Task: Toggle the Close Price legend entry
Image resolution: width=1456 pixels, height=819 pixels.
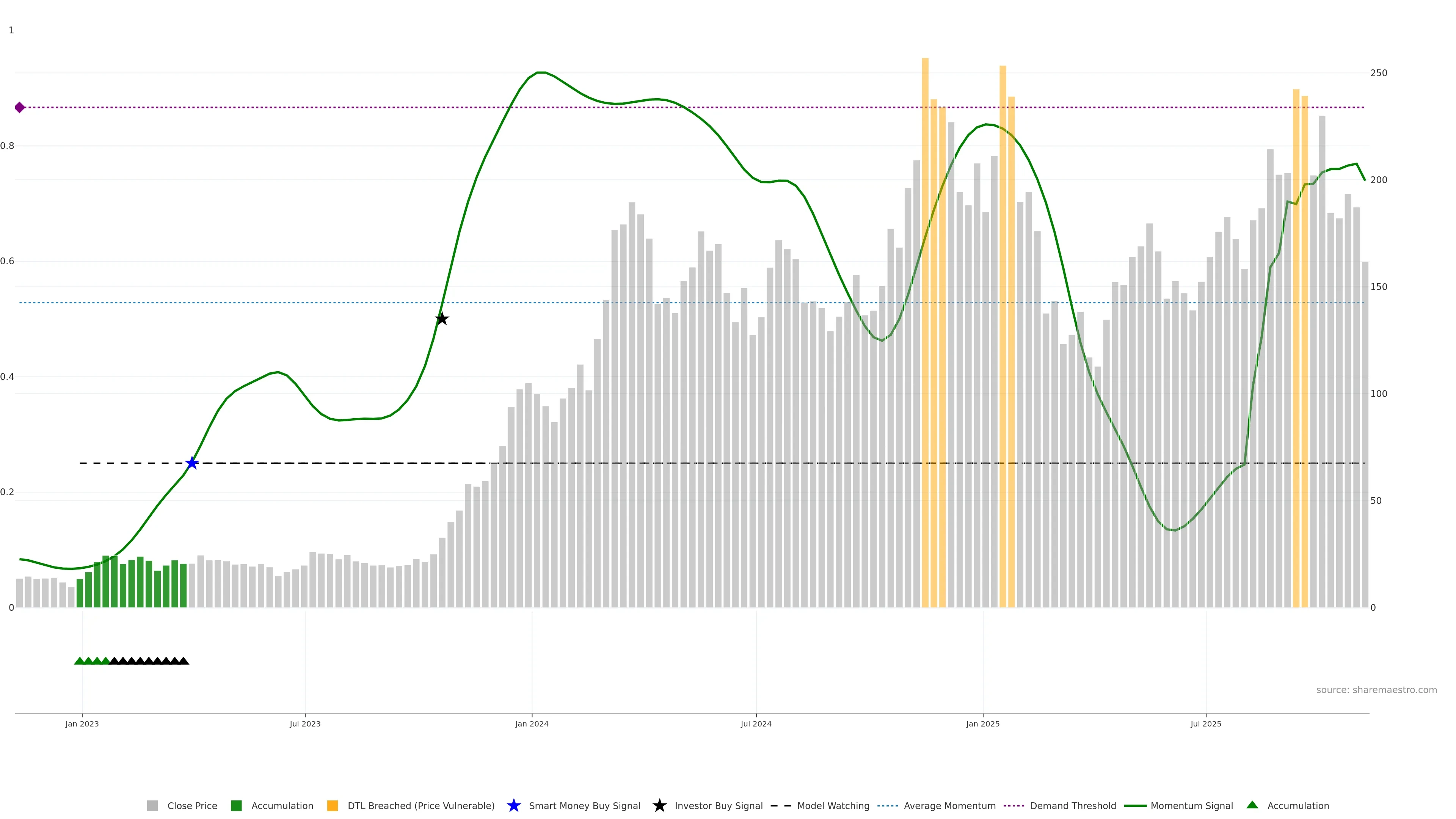Action: (x=191, y=806)
